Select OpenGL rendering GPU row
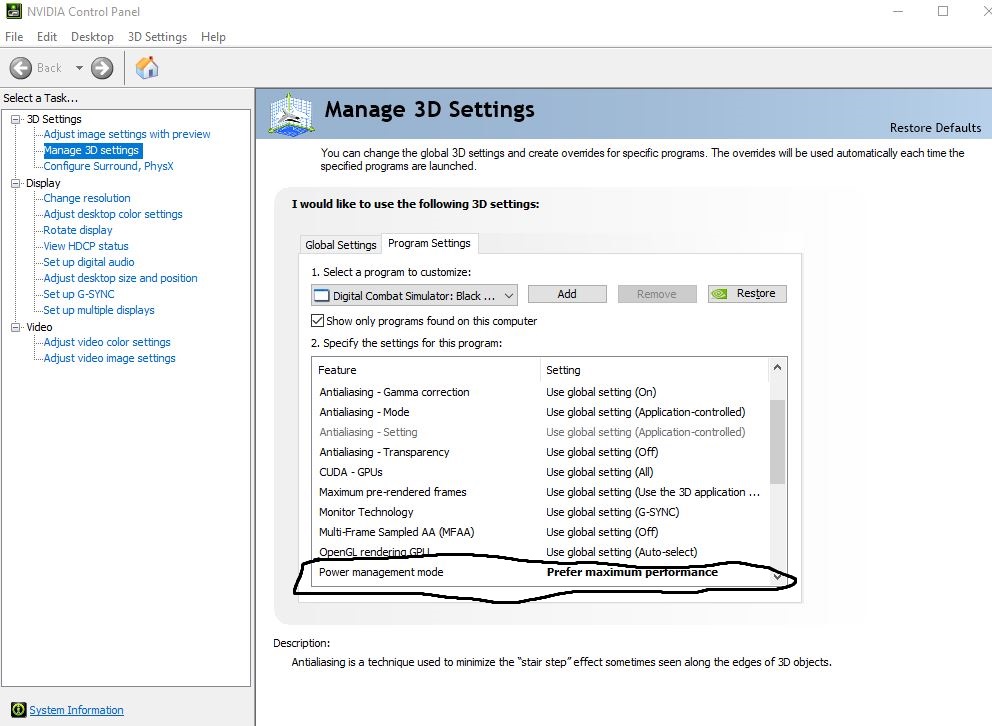Viewport: 992px width, 726px height. pyautogui.click(x=541, y=552)
